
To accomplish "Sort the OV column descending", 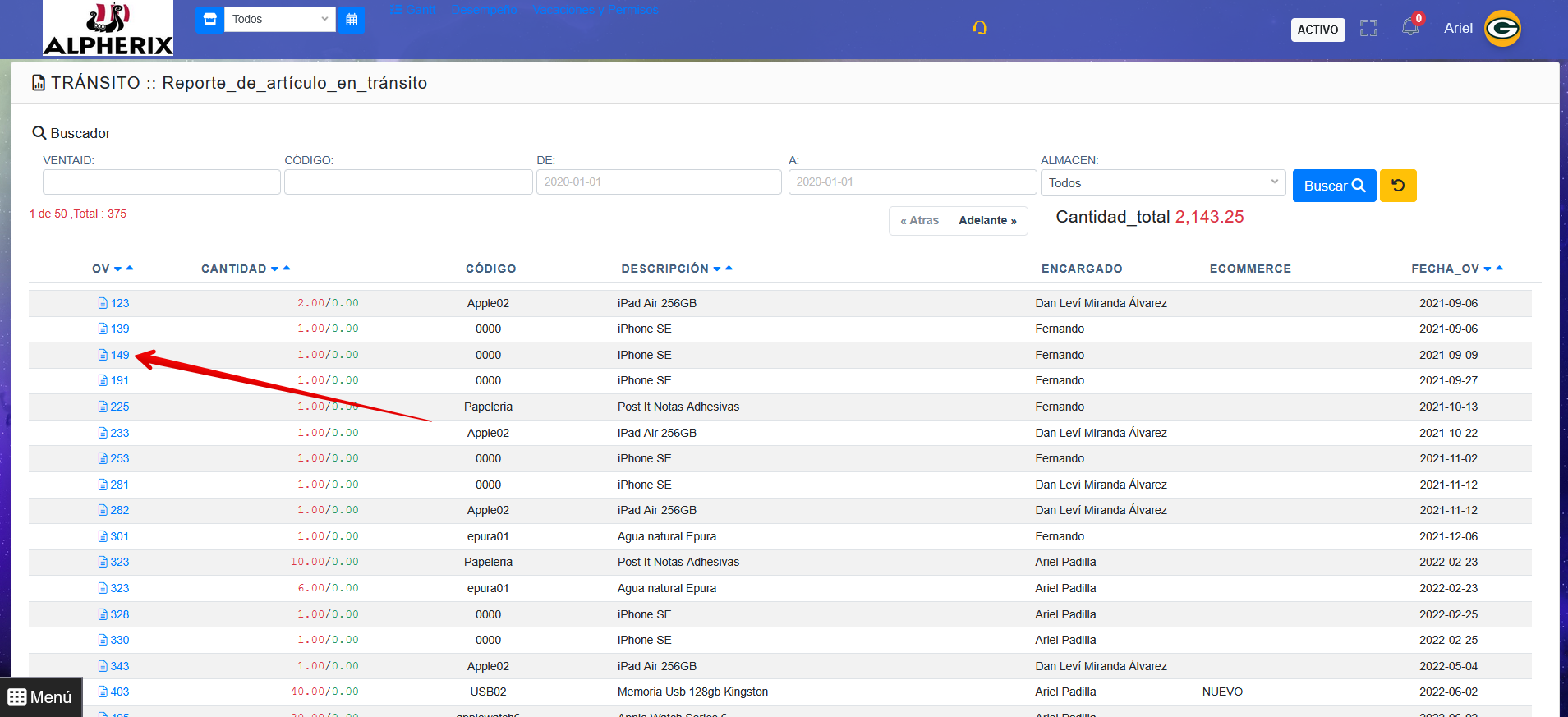I will point(117,269).
